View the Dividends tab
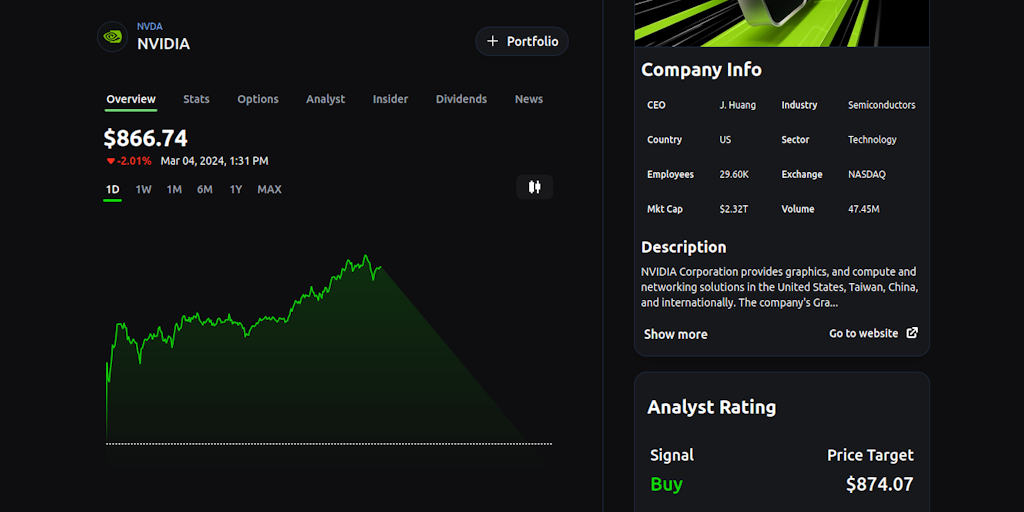Viewport: 1024px width, 512px height. (x=461, y=99)
